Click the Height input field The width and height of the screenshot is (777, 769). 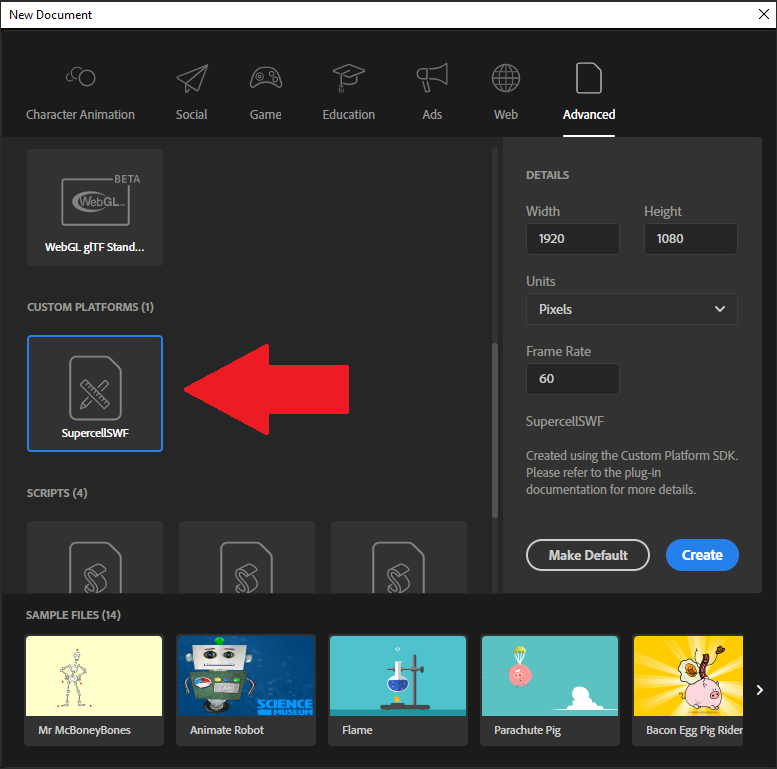690,239
